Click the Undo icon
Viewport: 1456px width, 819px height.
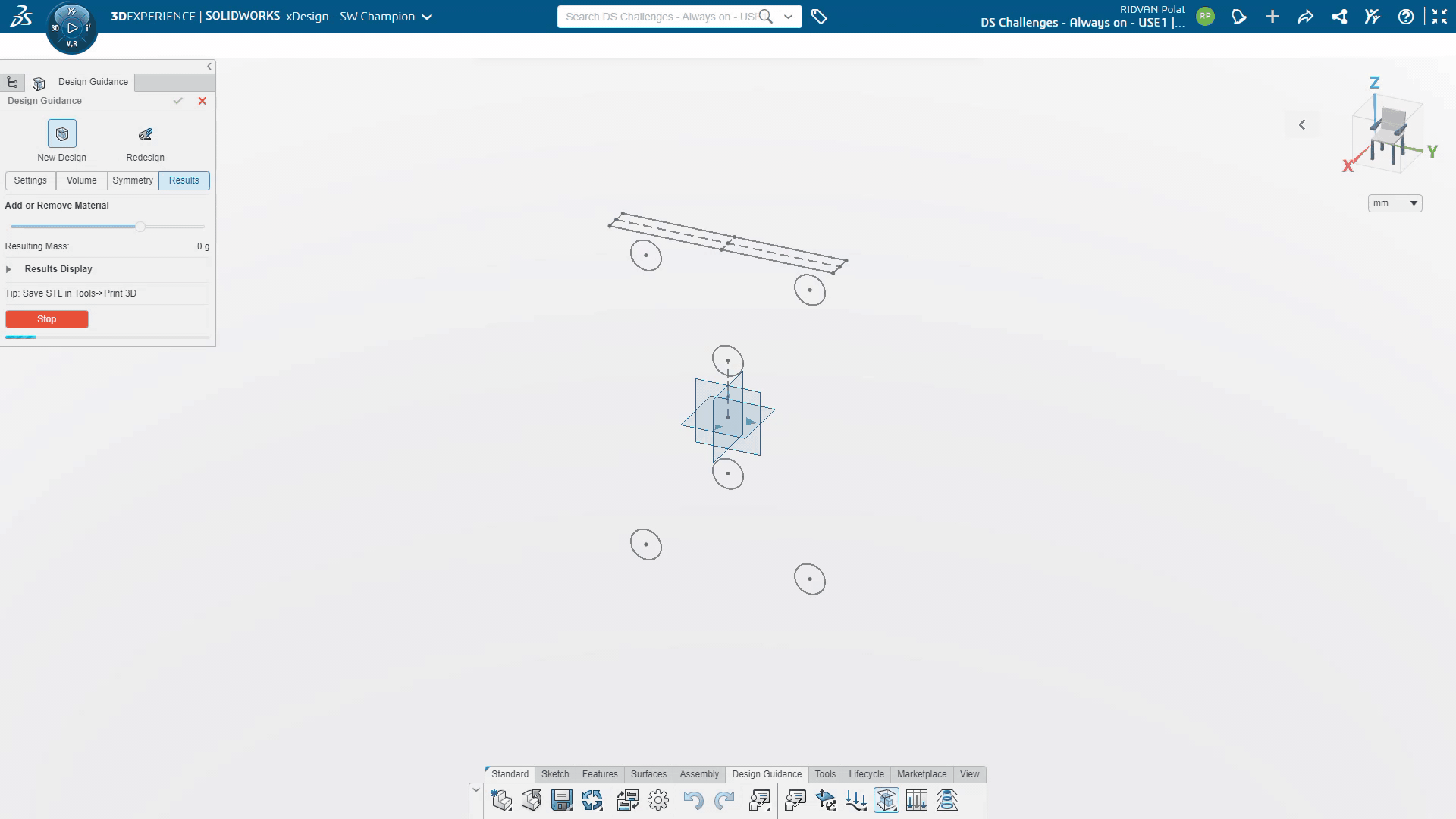tap(692, 800)
